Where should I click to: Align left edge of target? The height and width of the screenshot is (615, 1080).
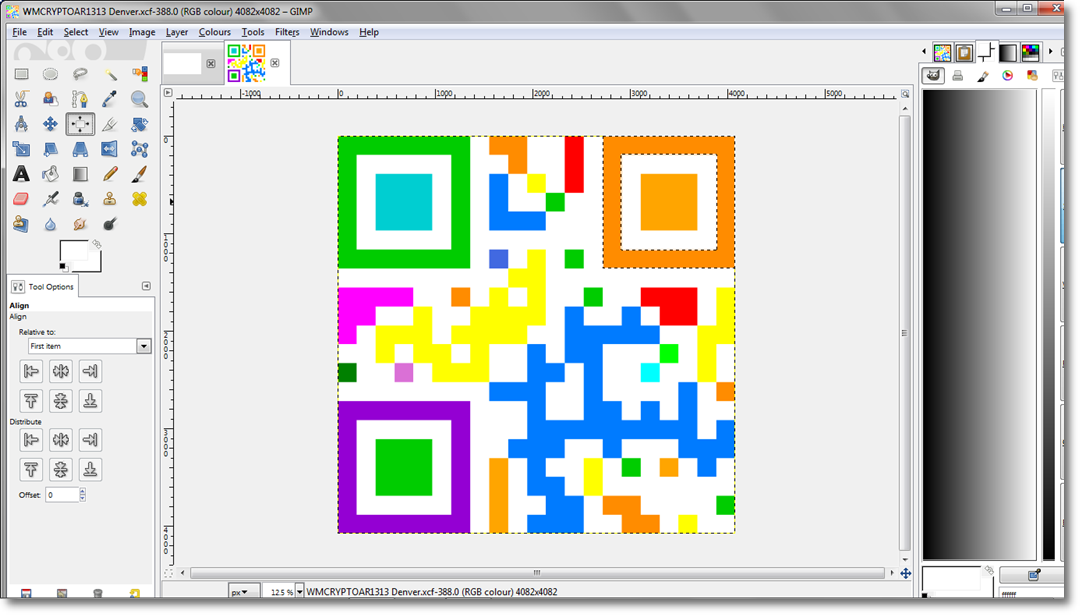[31, 371]
